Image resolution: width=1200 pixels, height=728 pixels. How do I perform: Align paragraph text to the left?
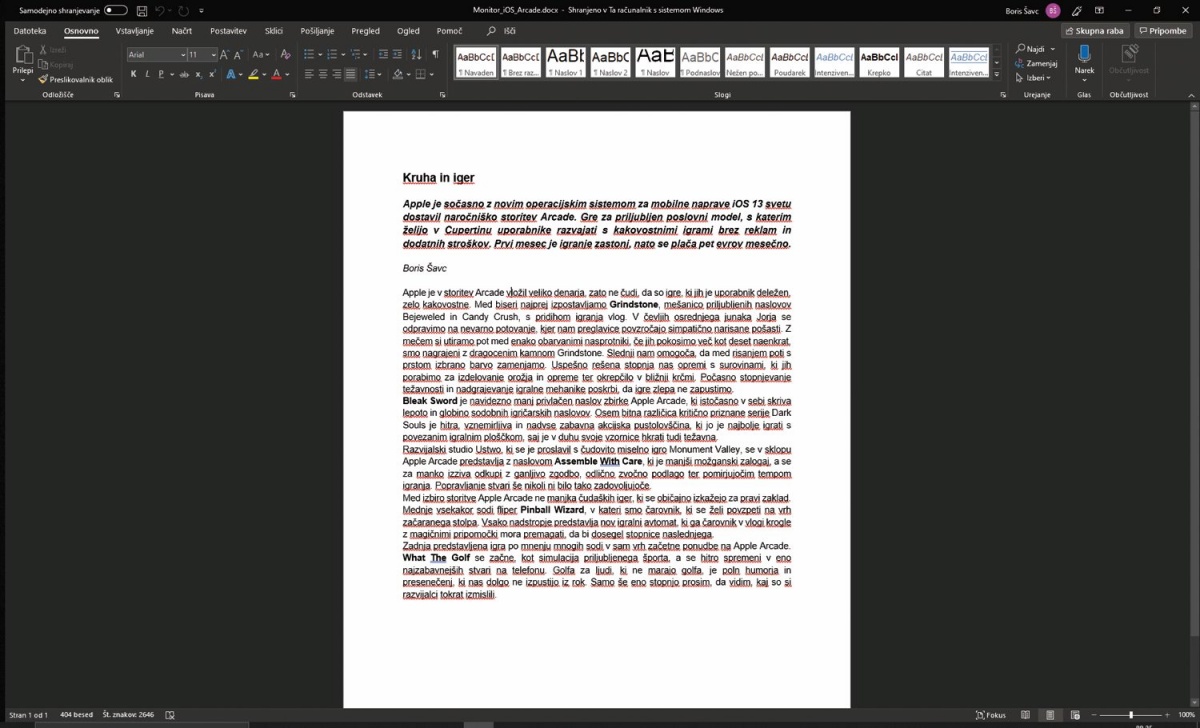pyautogui.click(x=309, y=74)
